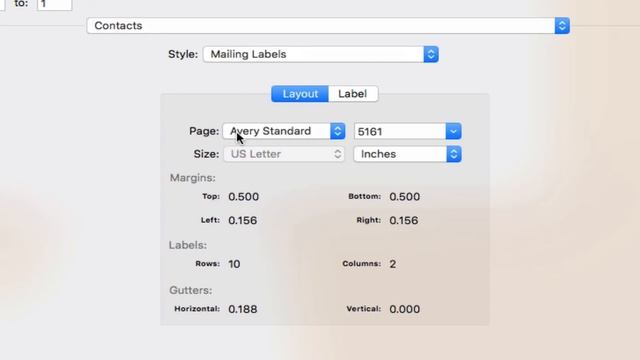Click the Columns value 2
The width and height of the screenshot is (640, 360).
click(393, 264)
